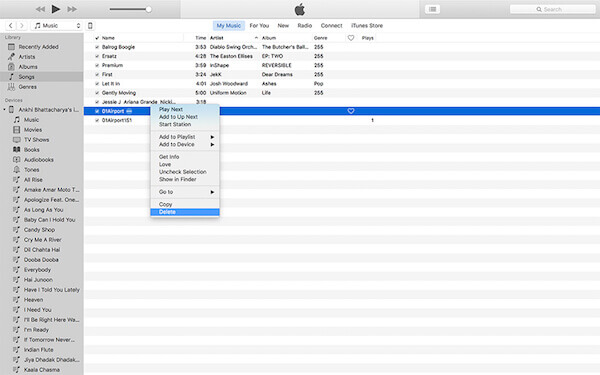Toggle the checkbox next to Premium
Image resolution: width=600 pixels, height=375 pixels.
[x=97, y=65]
